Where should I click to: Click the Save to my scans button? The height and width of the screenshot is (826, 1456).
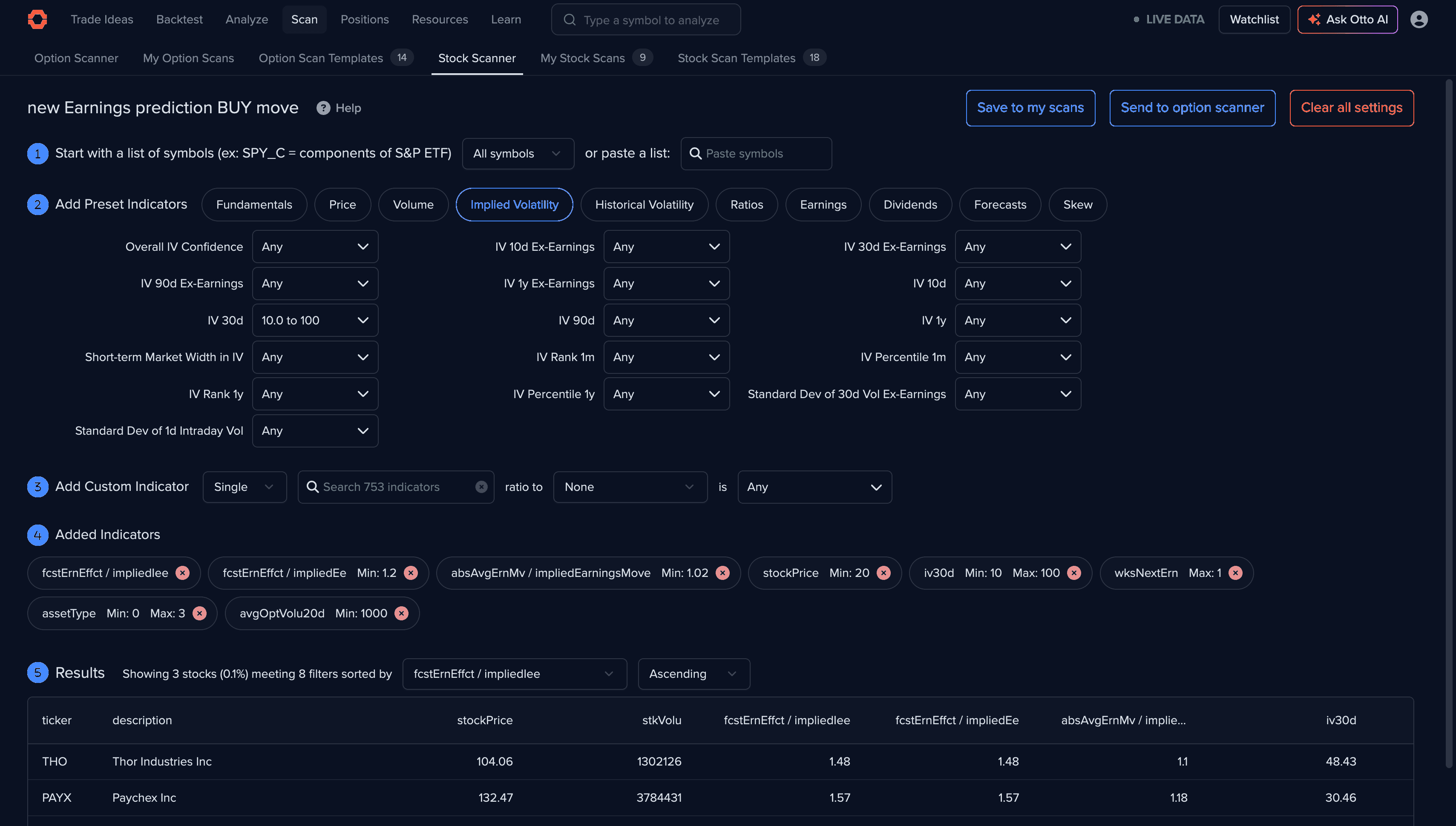click(1030, 108)
